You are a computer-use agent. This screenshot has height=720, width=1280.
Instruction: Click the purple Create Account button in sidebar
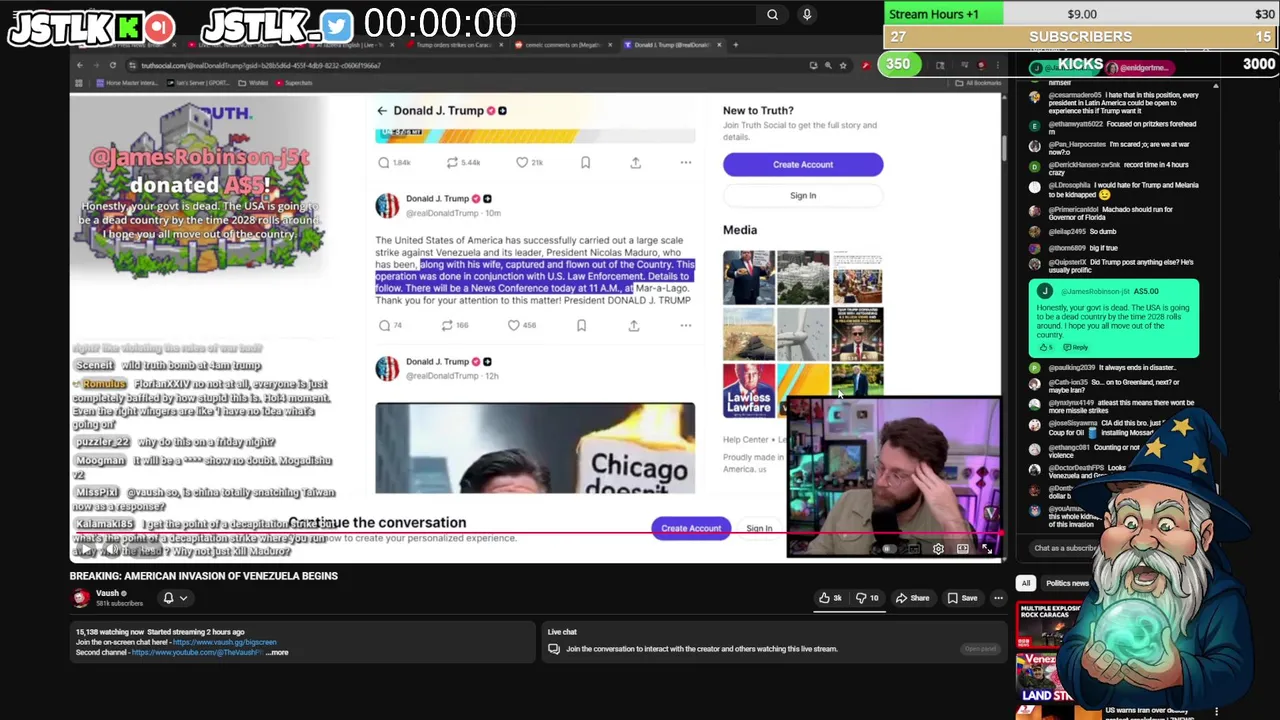tap(803, 164)
